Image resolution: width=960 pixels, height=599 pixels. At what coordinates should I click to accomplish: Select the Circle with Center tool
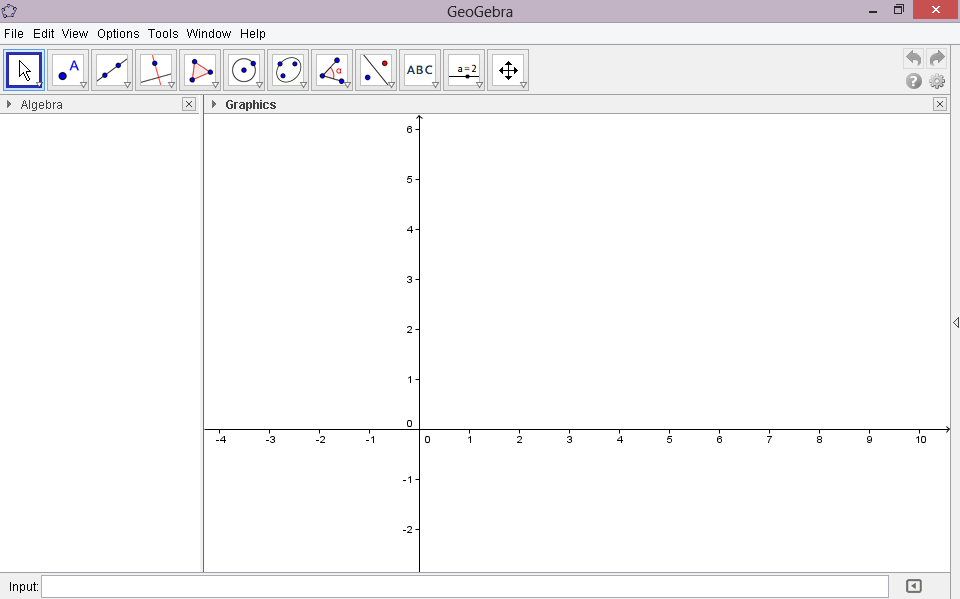coord(244,70)
